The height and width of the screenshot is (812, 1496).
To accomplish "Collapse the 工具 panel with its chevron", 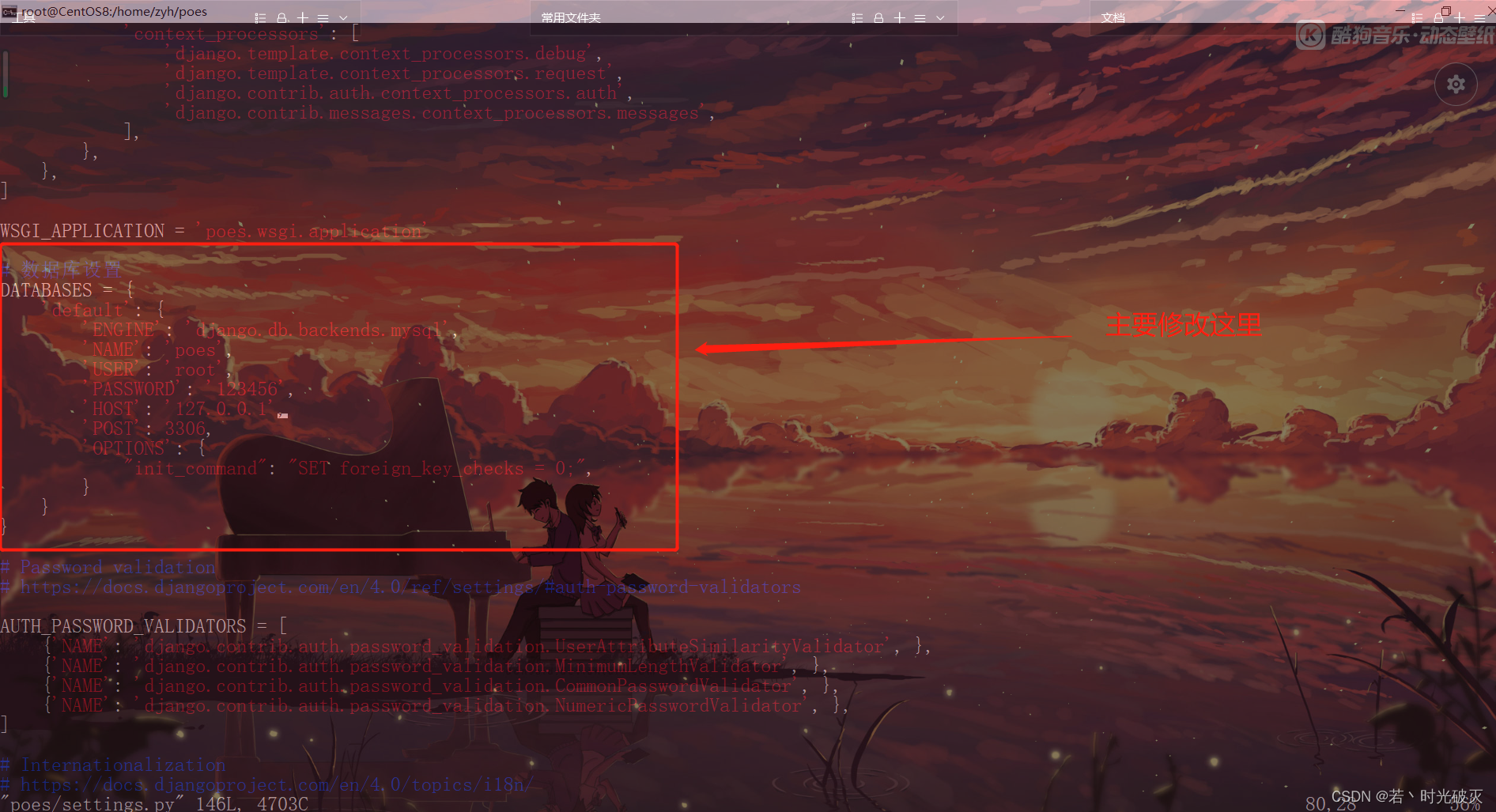I will click(343, 17).
